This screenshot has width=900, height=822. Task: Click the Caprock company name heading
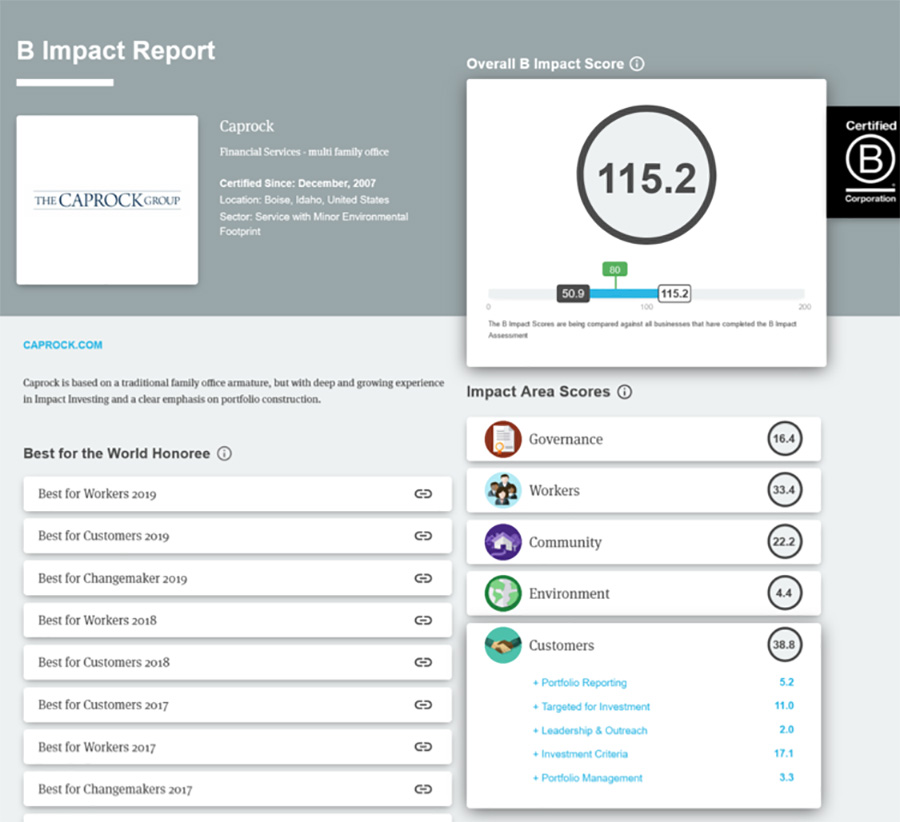(x=247, y=126)
